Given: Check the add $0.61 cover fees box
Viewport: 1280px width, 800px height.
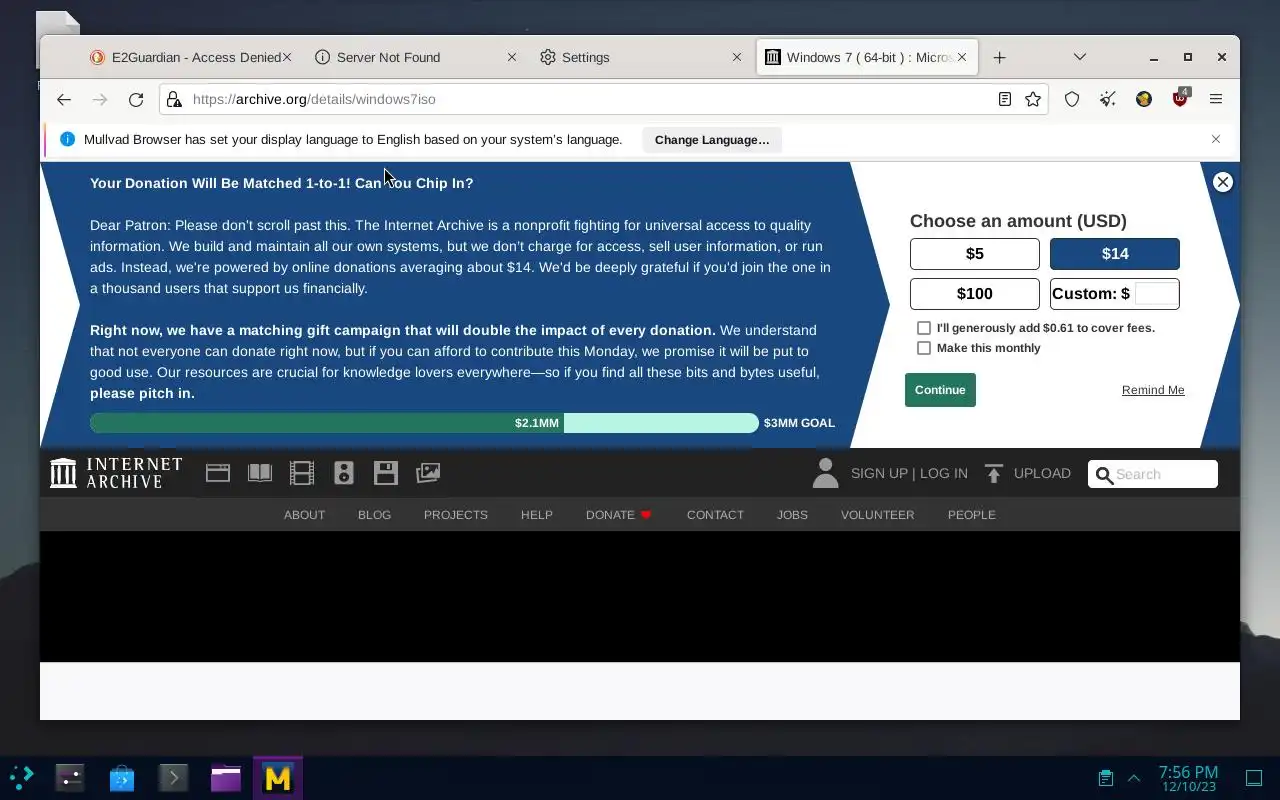Looking at the screenshot, I should 924,328.
